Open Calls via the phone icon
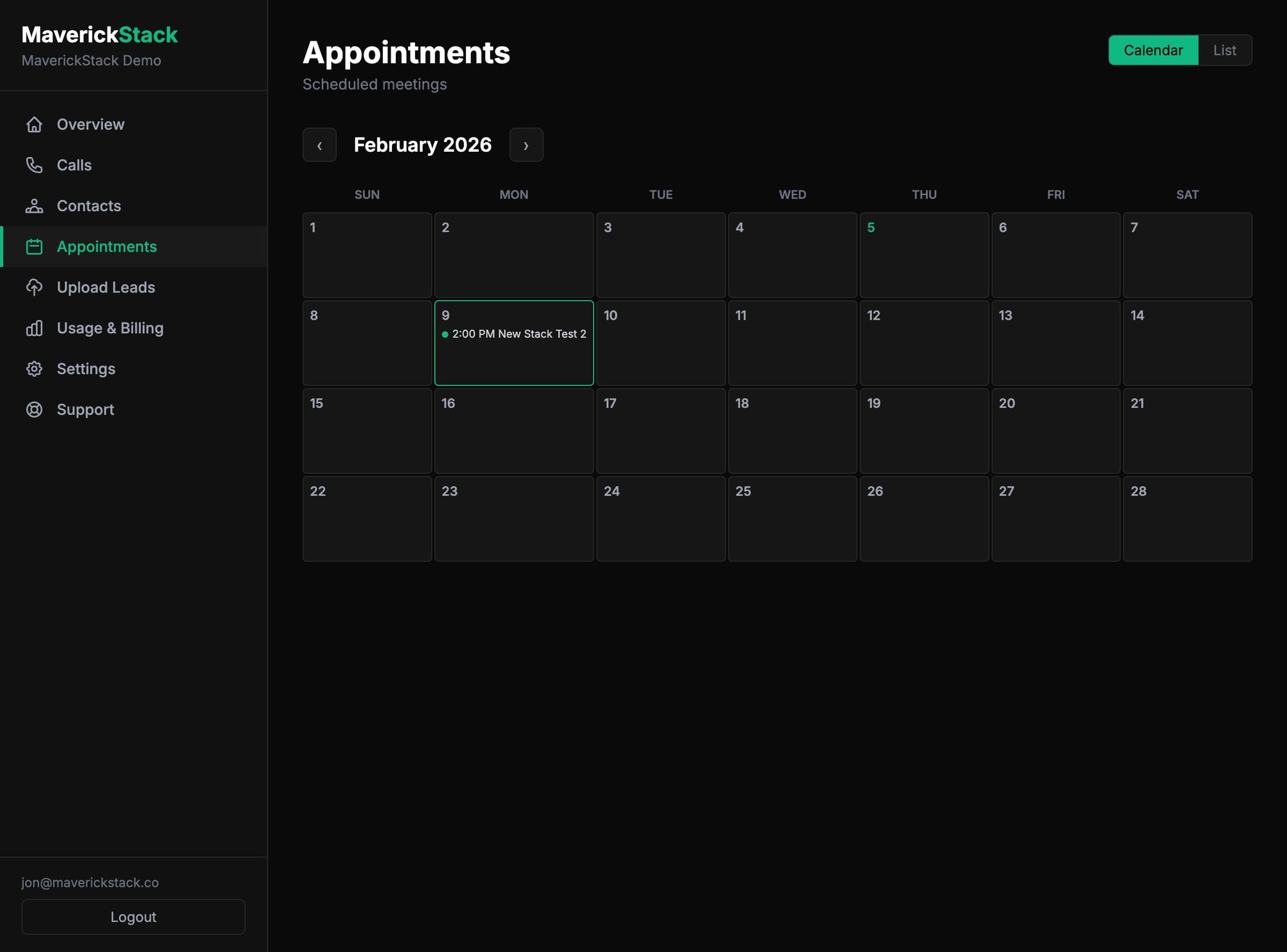1287x952 pixels. pos(35,165)
